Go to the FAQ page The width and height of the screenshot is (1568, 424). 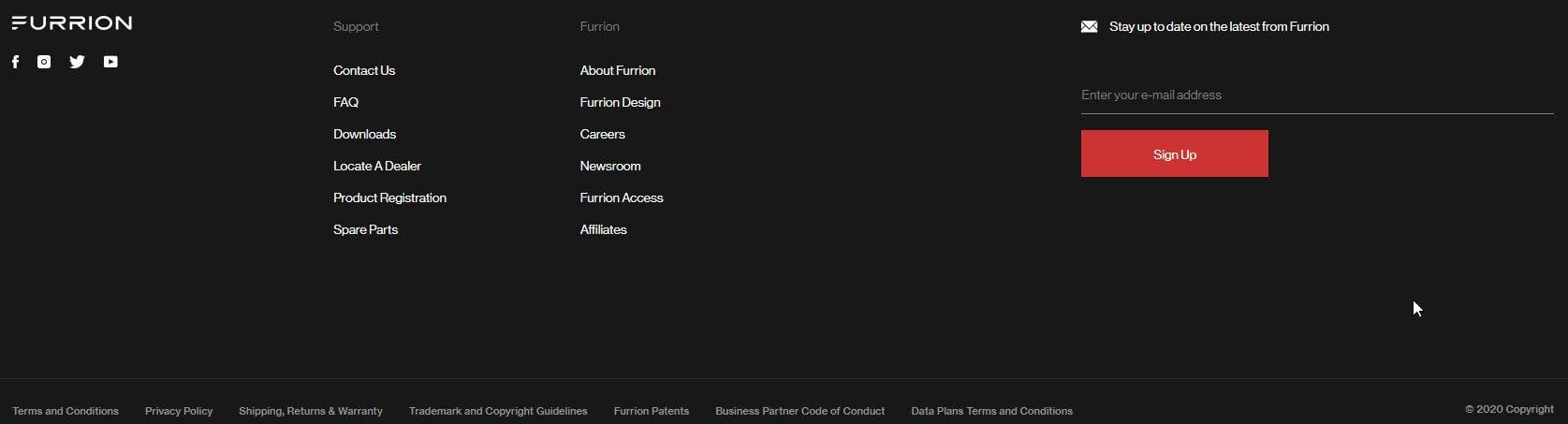tap(345, 102)
